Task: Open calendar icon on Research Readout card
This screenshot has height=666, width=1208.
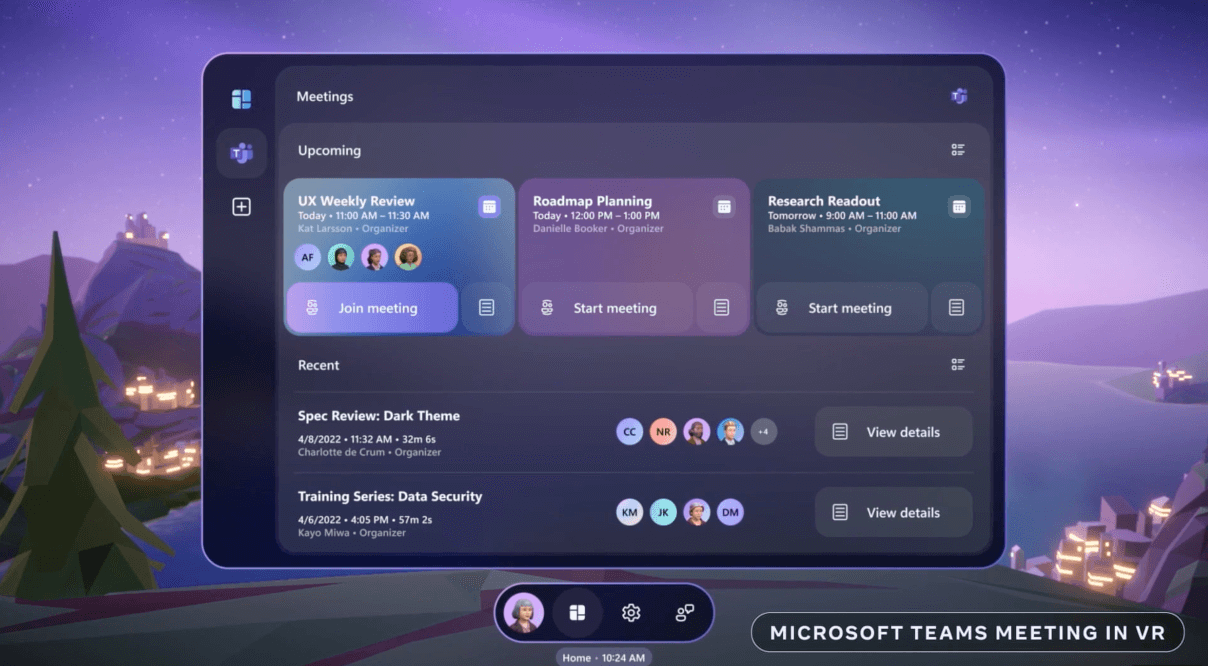Action: click(959, 206)
